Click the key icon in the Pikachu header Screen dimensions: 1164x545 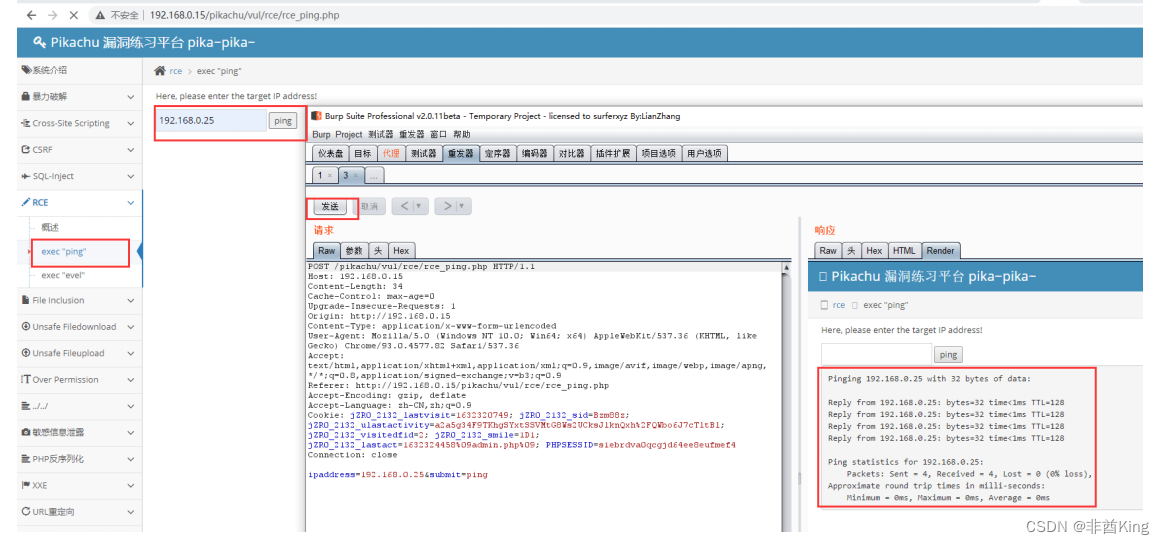point(40,42)
